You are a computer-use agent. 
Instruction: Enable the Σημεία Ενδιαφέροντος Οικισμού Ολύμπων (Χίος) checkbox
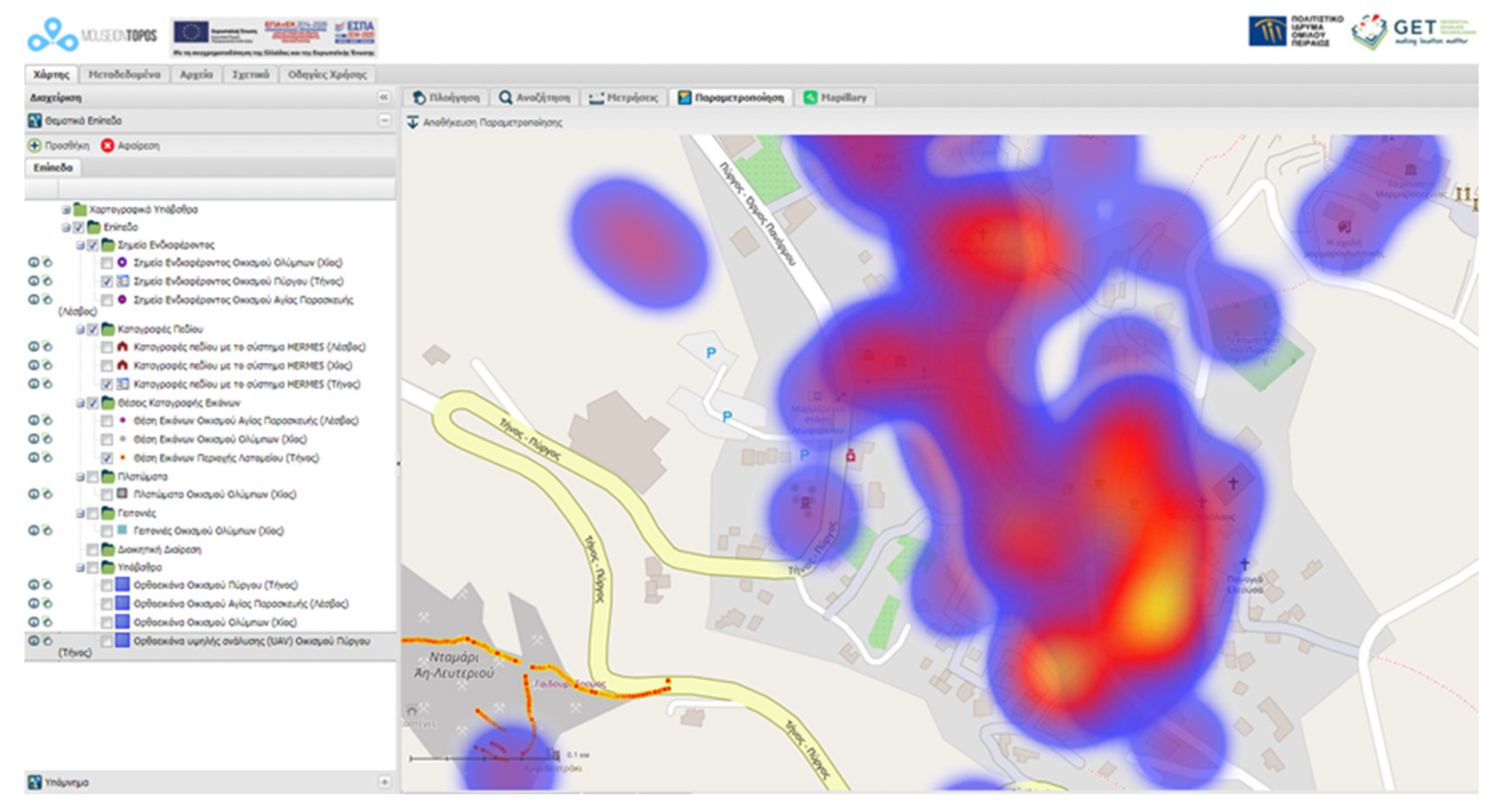(107, 263)
